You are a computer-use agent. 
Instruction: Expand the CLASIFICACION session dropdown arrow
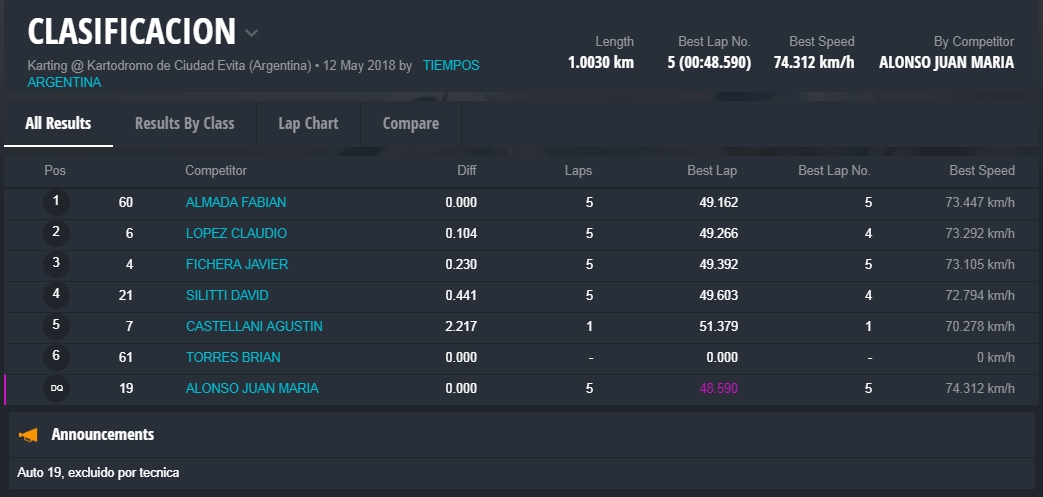[x=251, y=33]
